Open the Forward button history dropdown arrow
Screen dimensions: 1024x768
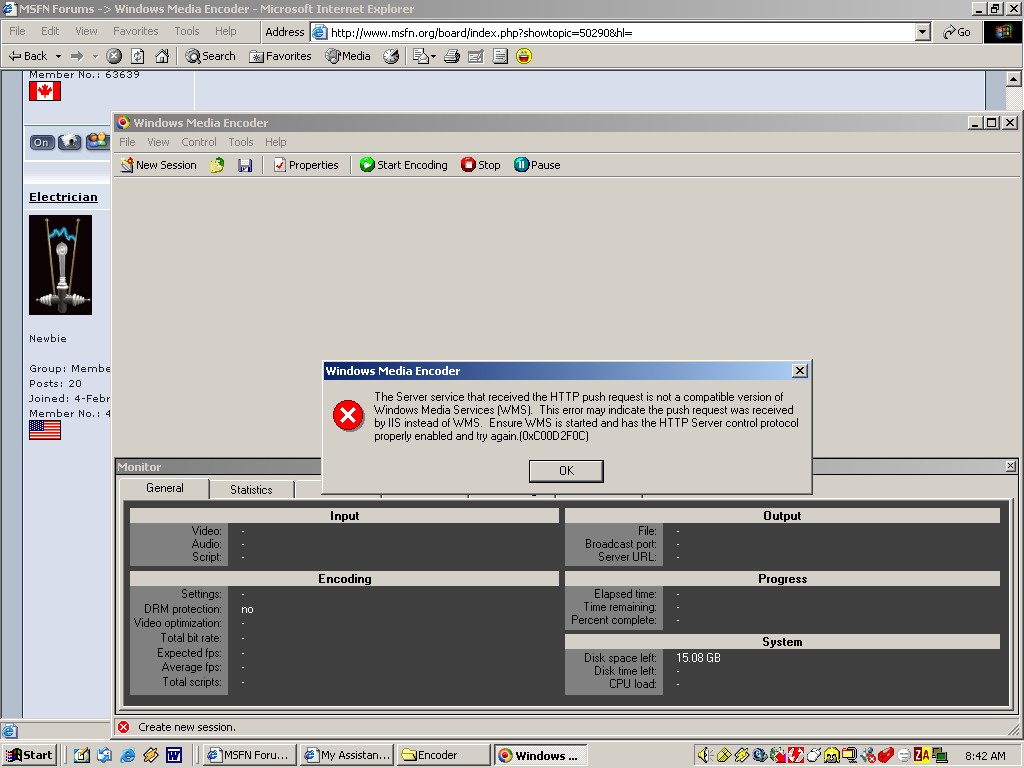[95, 56]
